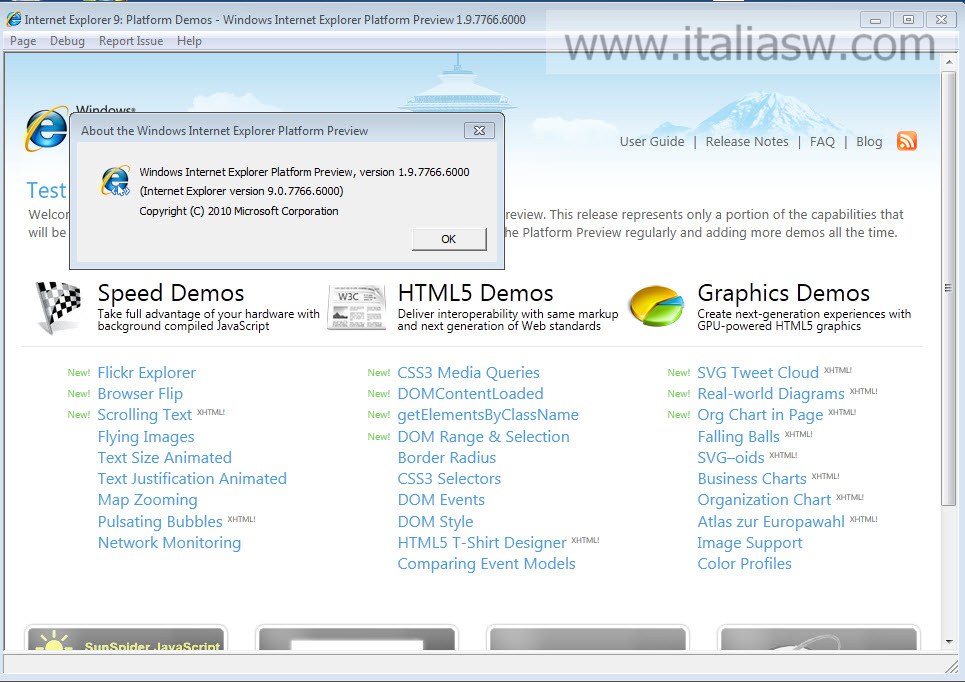Open the Release Notes link
The image size is (965, 682).
click(747, 142)
